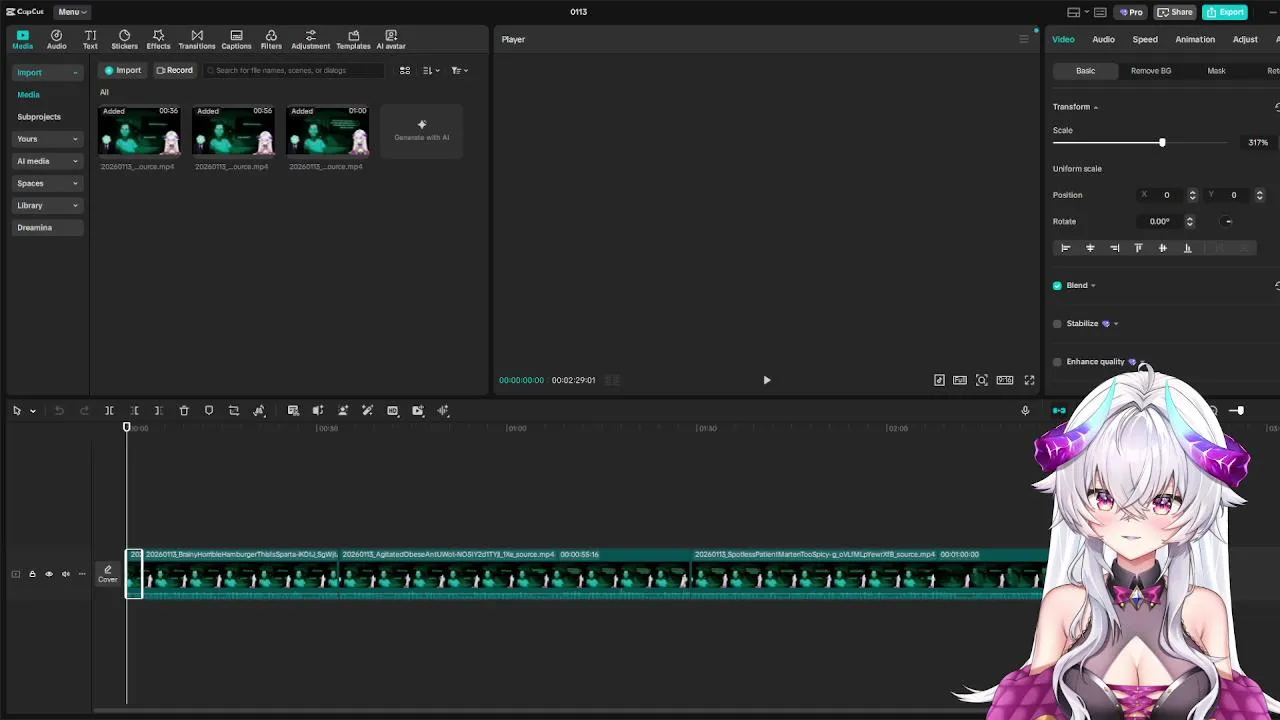Expand the Yours section
Screen dimensions: 1280x720
pyautogui.click(x=47, y=139)
